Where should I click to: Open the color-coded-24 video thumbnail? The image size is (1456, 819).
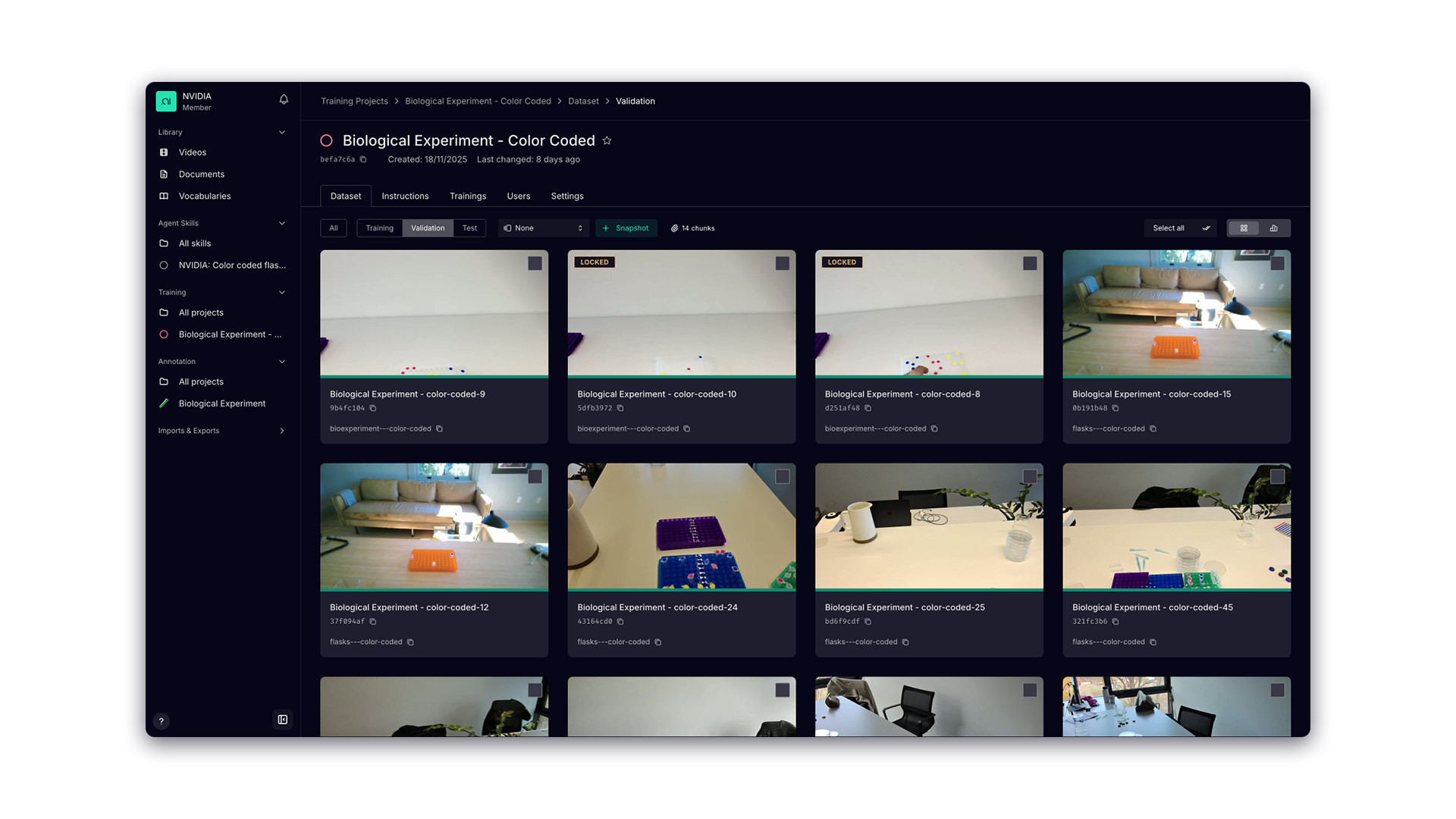(x=682, y=526)
